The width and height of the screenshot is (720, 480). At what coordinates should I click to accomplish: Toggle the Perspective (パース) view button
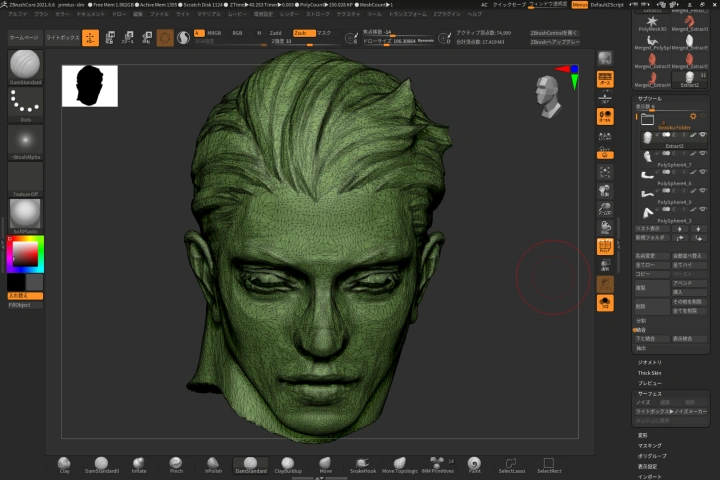click(x=605, y=79)
